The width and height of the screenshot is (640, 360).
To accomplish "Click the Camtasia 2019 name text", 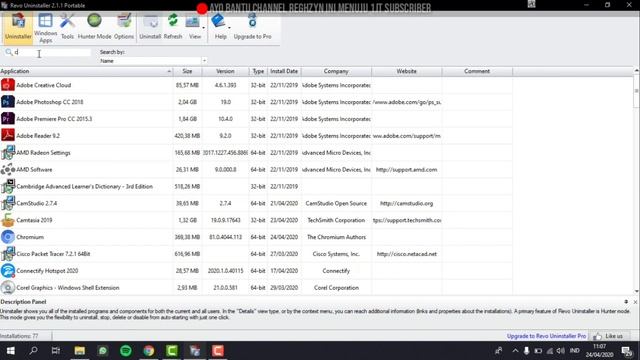I will [x=34, y=220].
